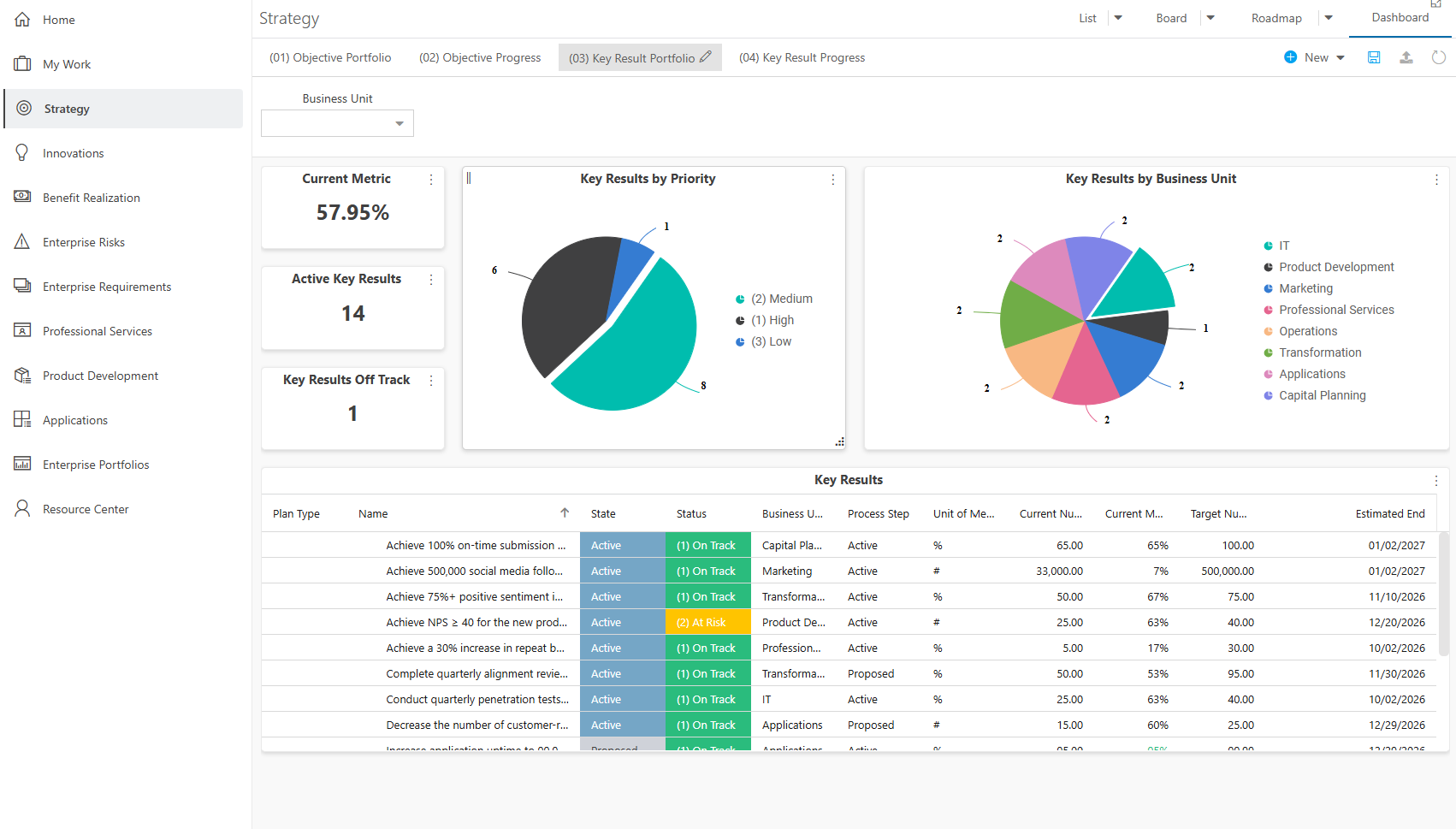1456x829 pixels.
Task: Click the Benefit Realization icon
Action: [22, 197]
